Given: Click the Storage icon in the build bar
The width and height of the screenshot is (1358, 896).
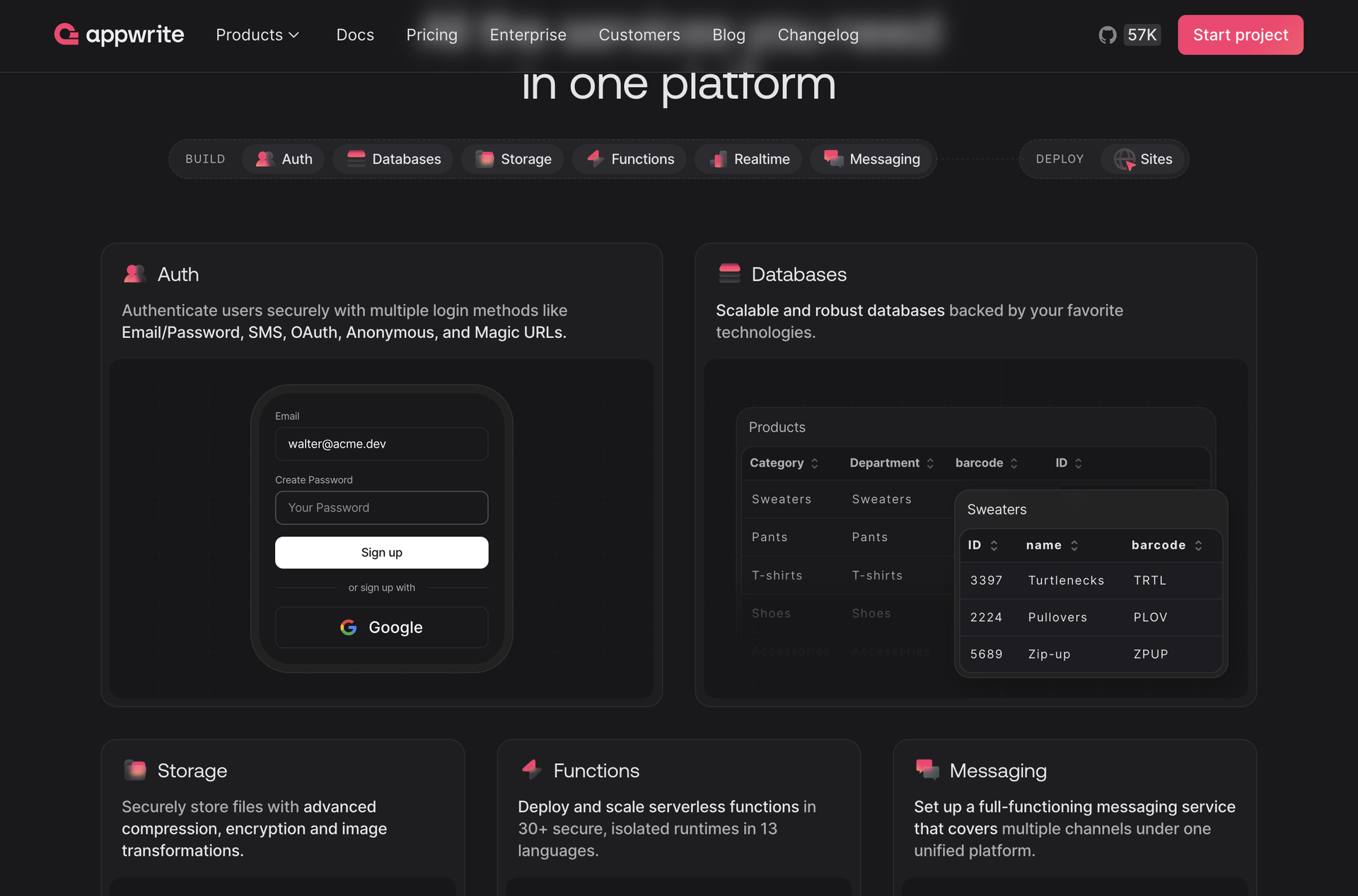Looking at the screenshot, I should point(484,159).
